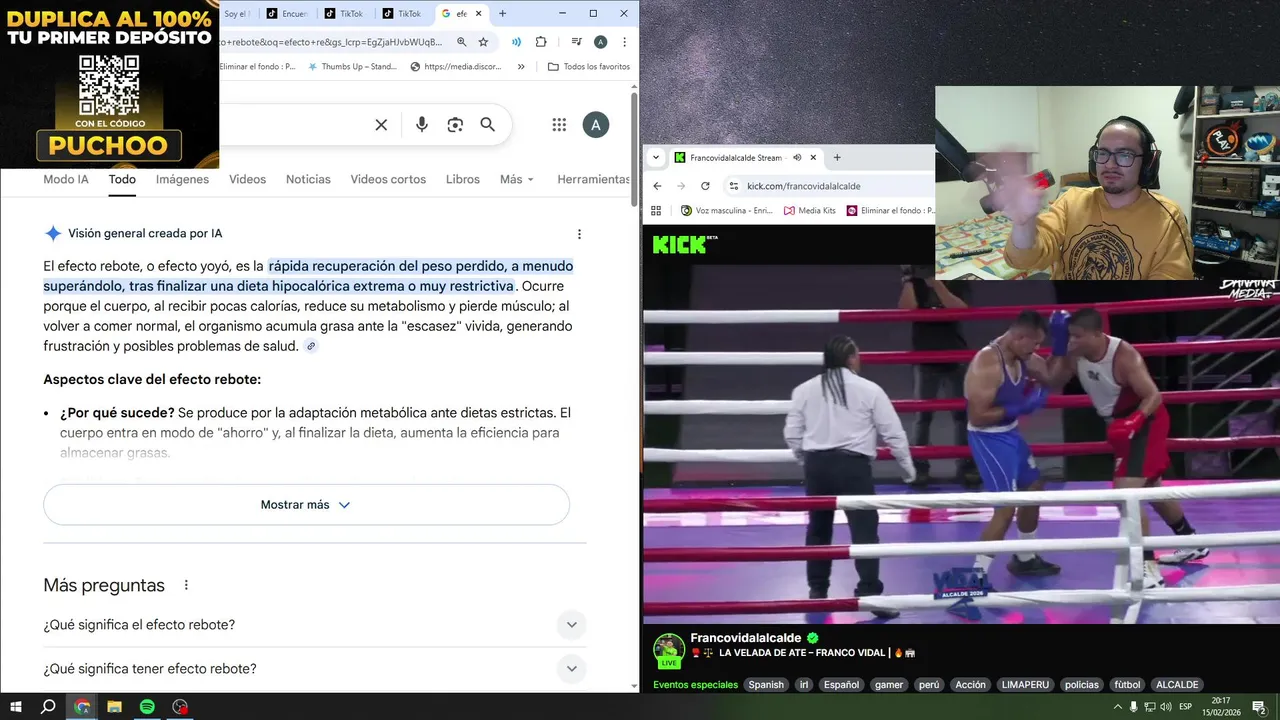Switch to 'Modo IA' tab
The width and height of the screenshot is (1280, 720).
[x=66, y=179]
